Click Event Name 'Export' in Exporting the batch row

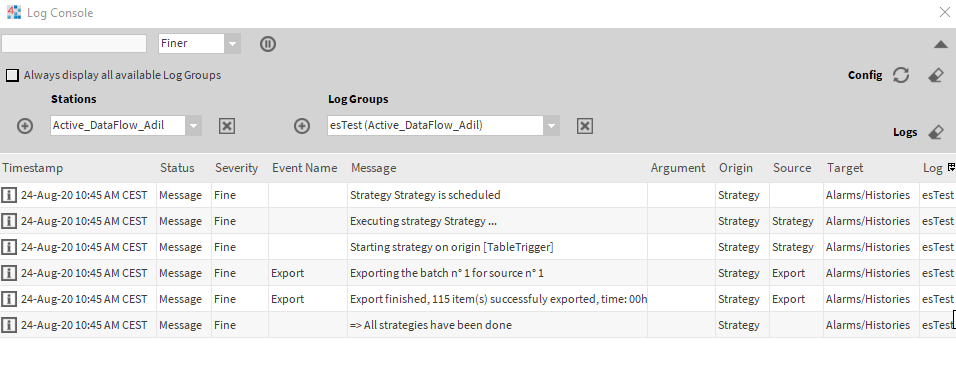[287, 273]
